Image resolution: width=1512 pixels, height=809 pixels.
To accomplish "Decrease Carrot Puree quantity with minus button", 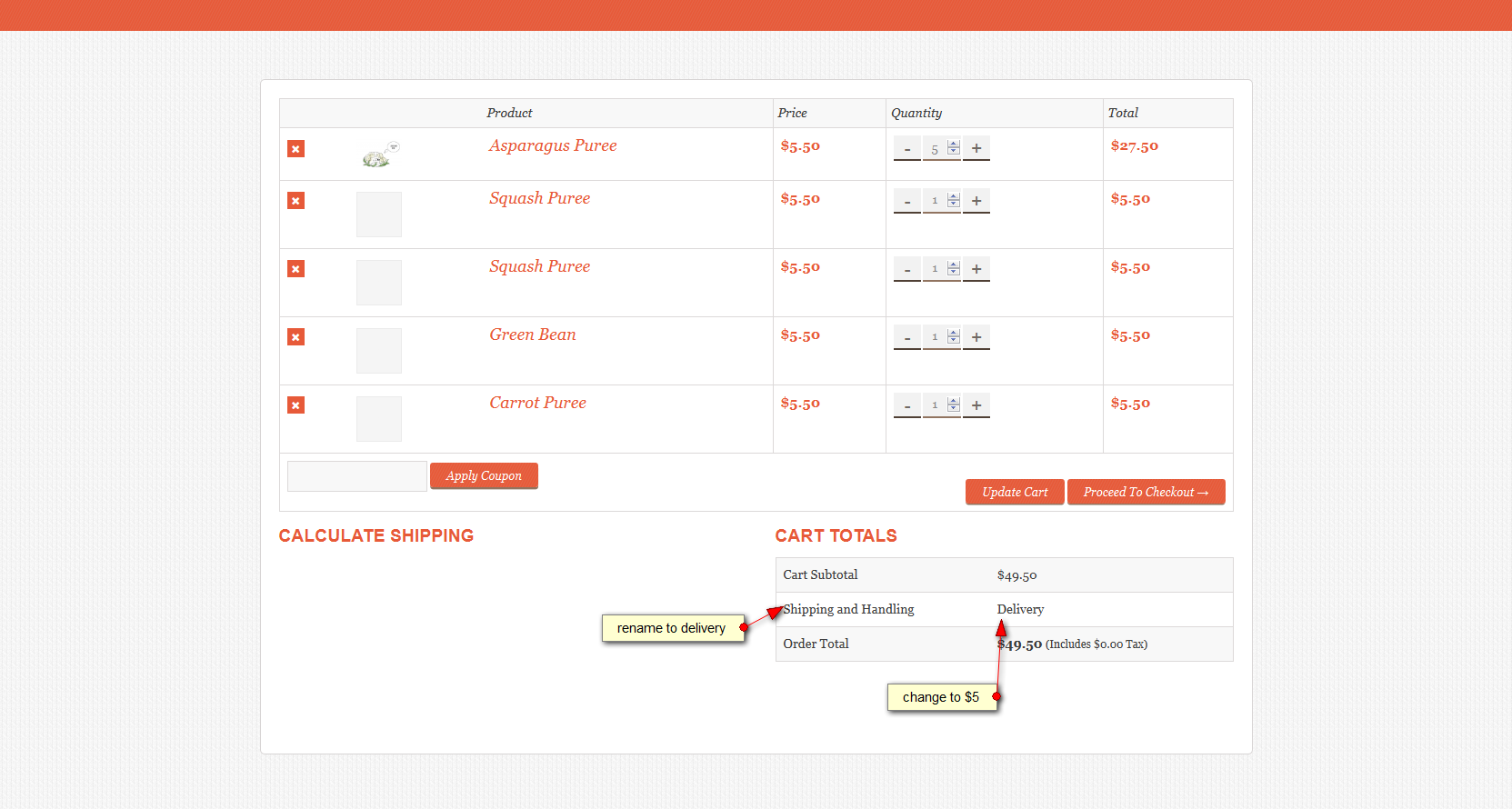I will pyautogui.click(x=906, y=405).
